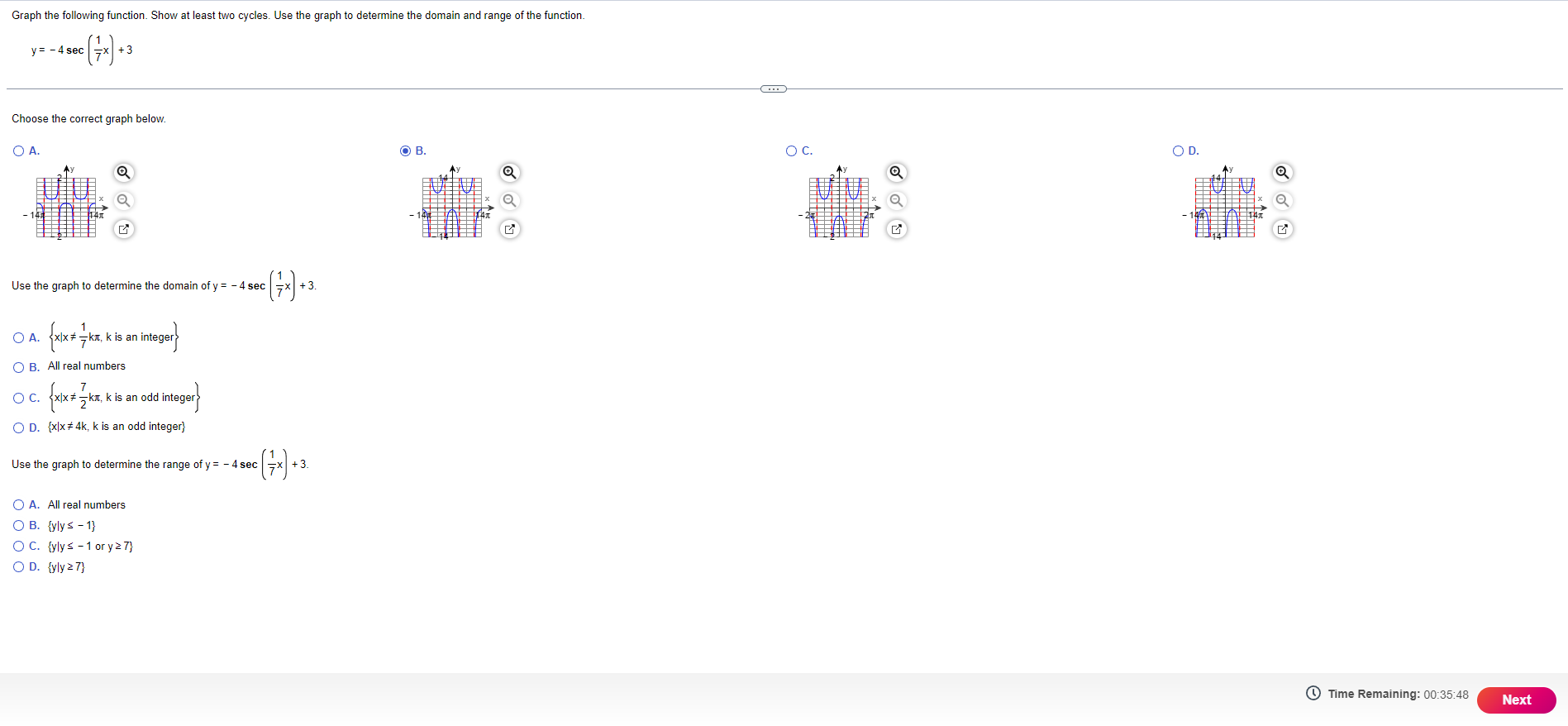Choose range option D y ≥ 7
1568x726 pixels.
[x=19, y=566]
